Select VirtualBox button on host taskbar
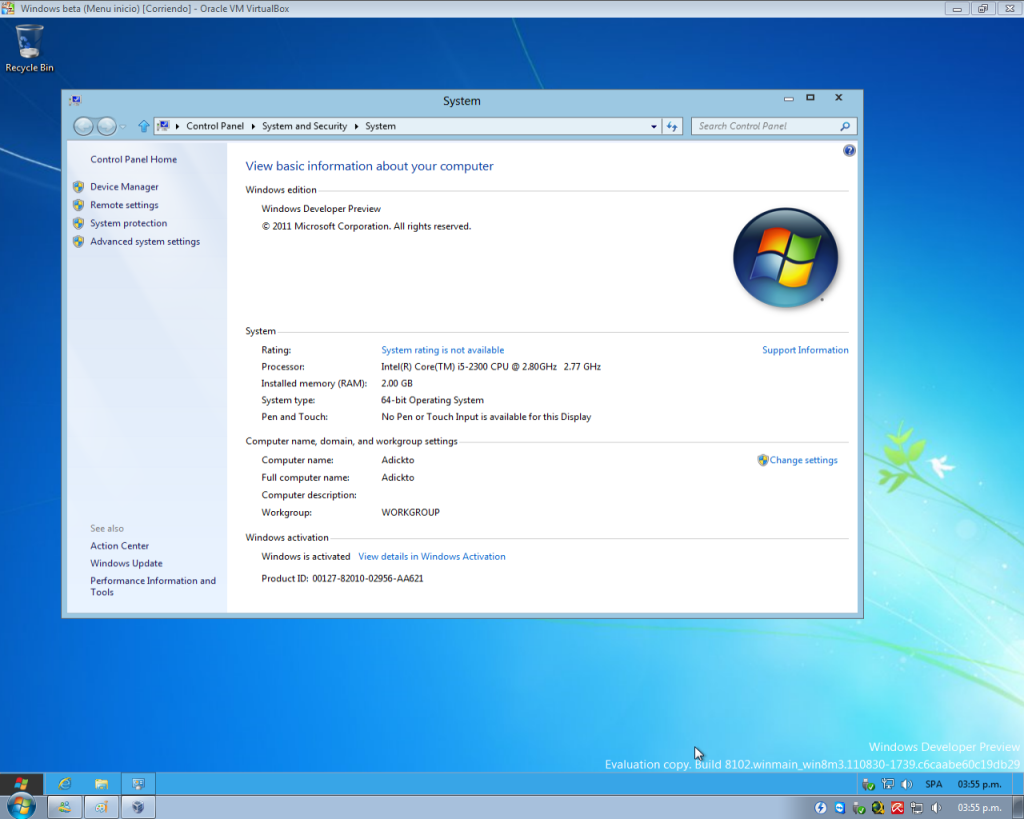 (x=138, y=807)
